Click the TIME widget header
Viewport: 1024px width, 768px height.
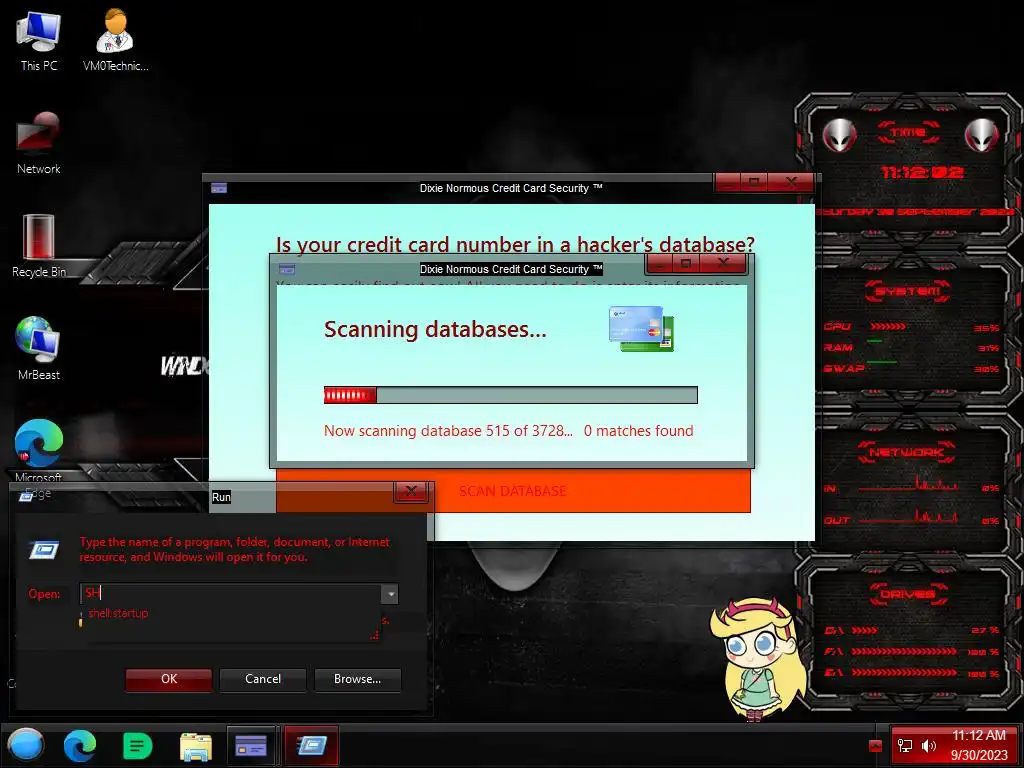(x=908, y=132)
